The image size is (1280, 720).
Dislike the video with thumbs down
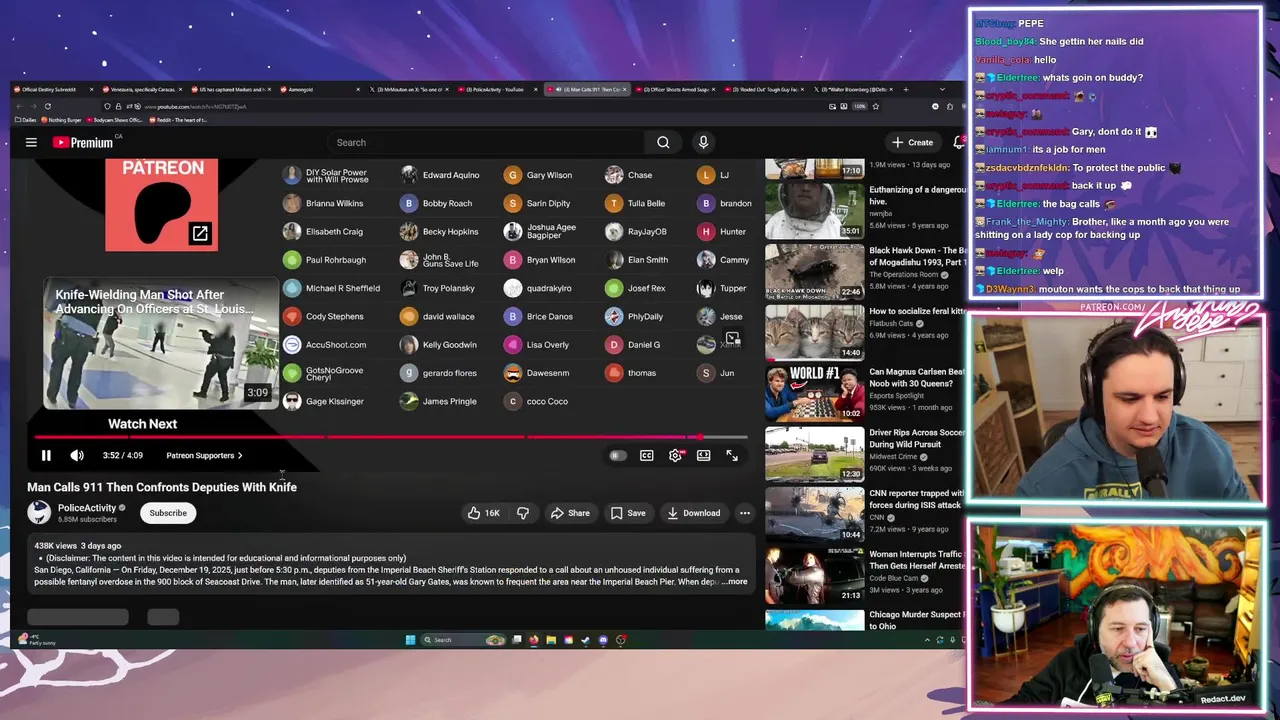(523, 513)
